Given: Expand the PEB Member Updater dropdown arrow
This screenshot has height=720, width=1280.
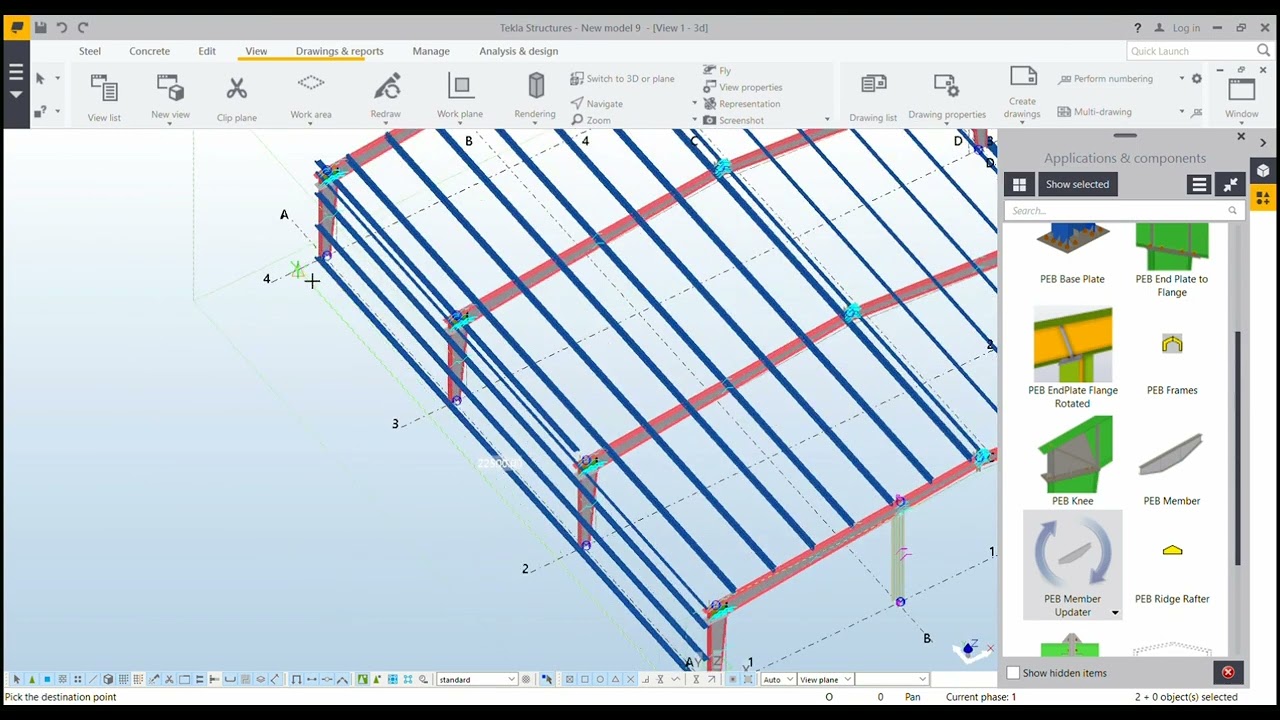Looking at the screenshot, I should [1115, 613].
